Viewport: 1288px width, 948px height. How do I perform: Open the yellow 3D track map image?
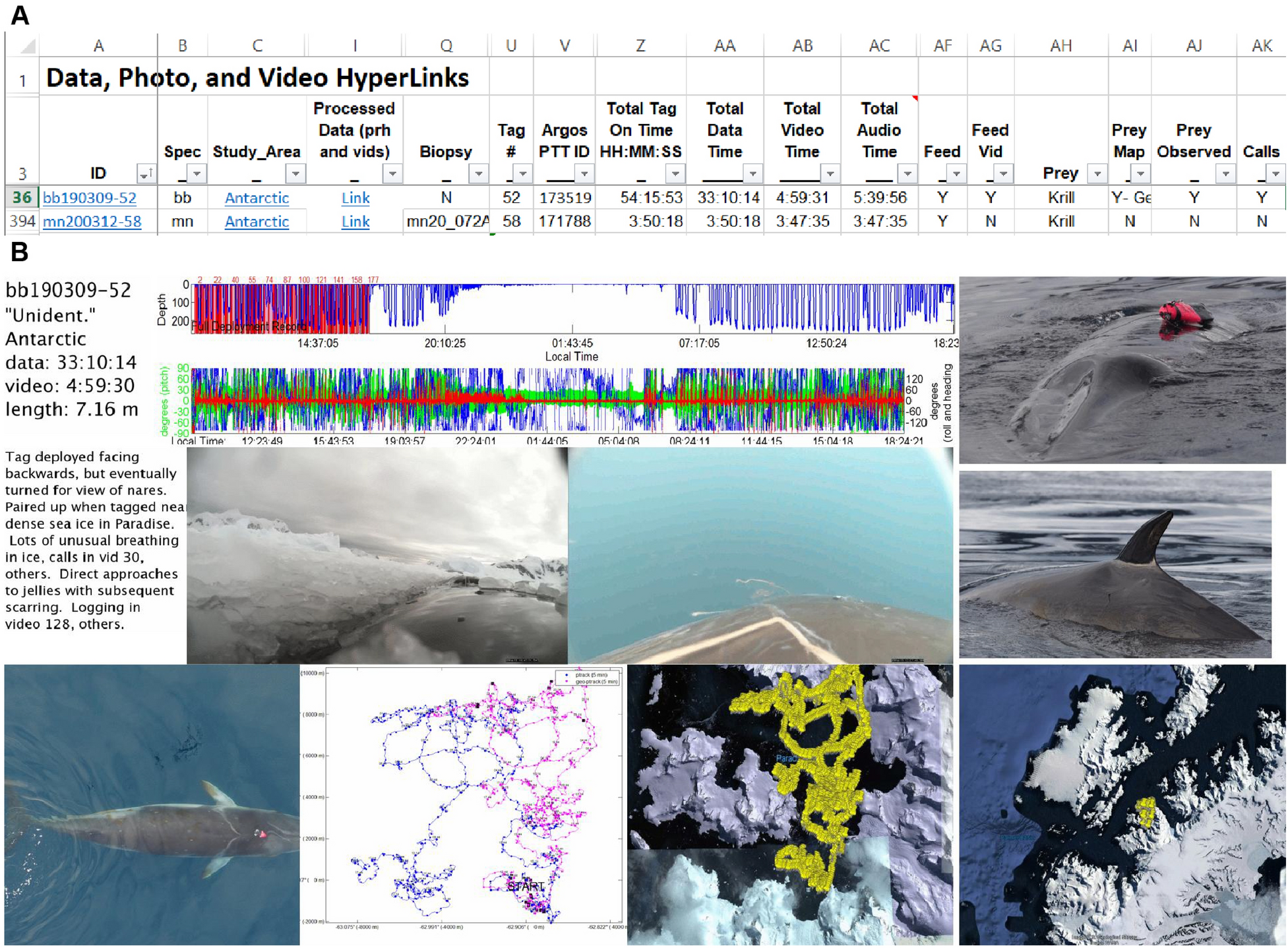[789, 804]
